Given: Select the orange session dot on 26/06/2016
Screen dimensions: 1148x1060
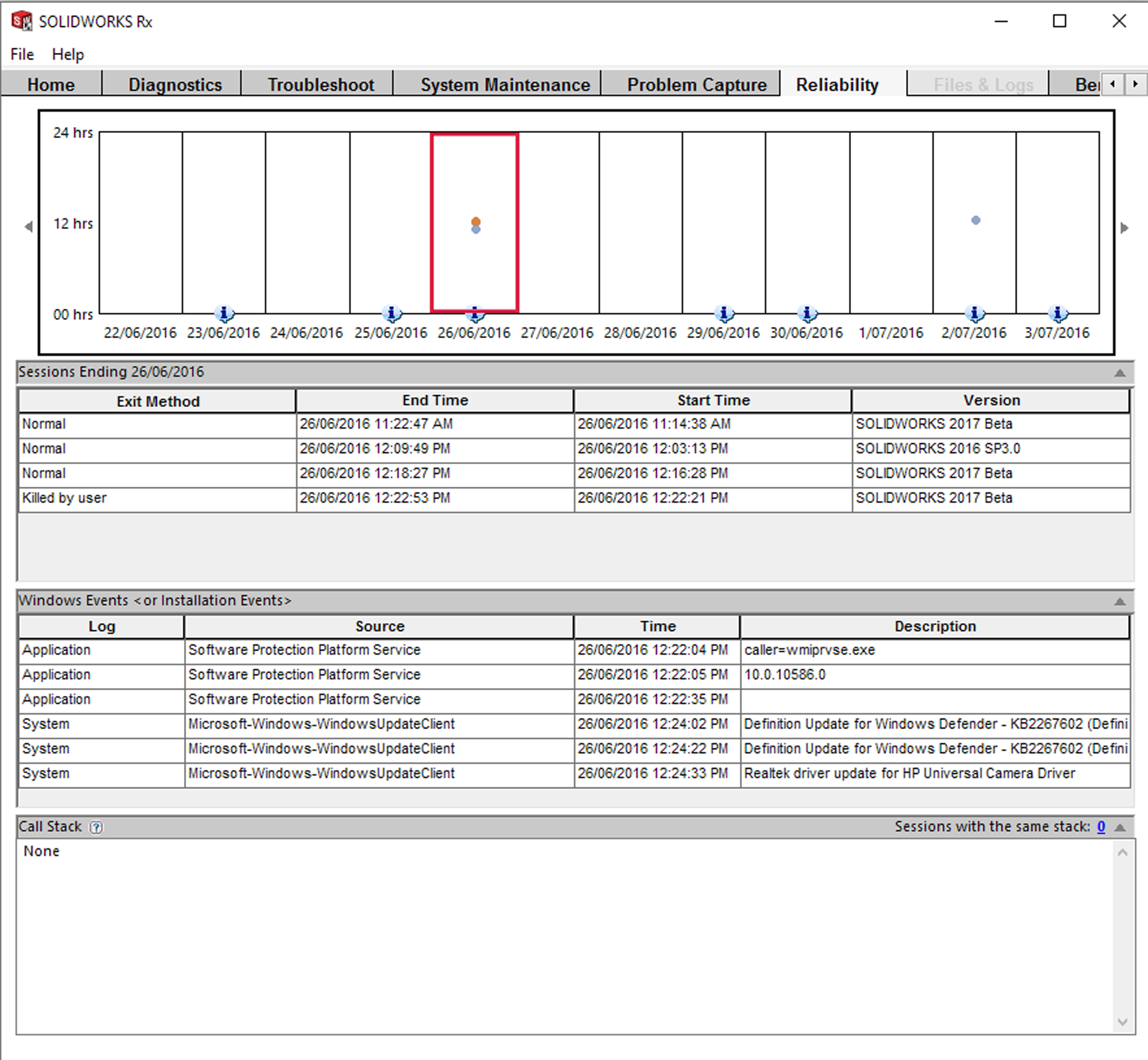Looking at the screenshot, I should point(476,221).
